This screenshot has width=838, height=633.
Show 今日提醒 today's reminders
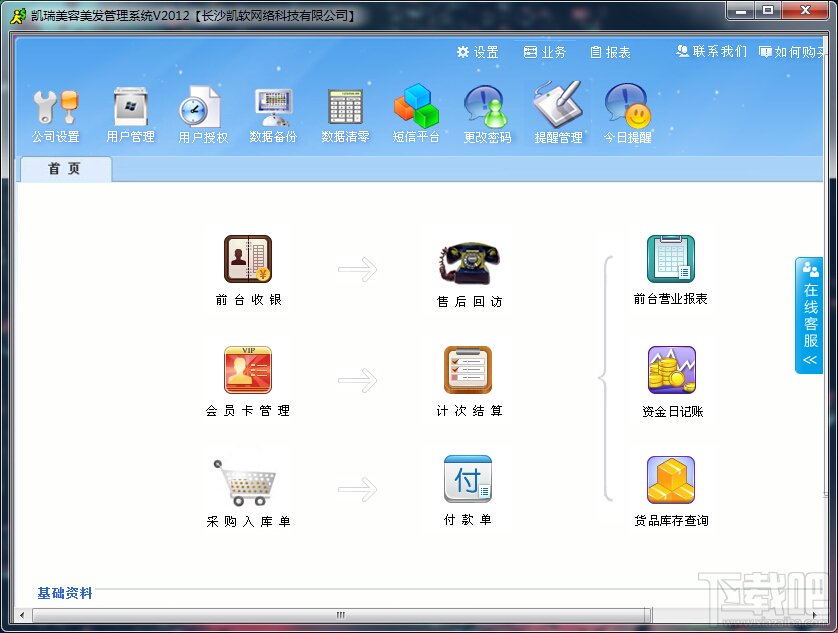click(x=628, y=113)
